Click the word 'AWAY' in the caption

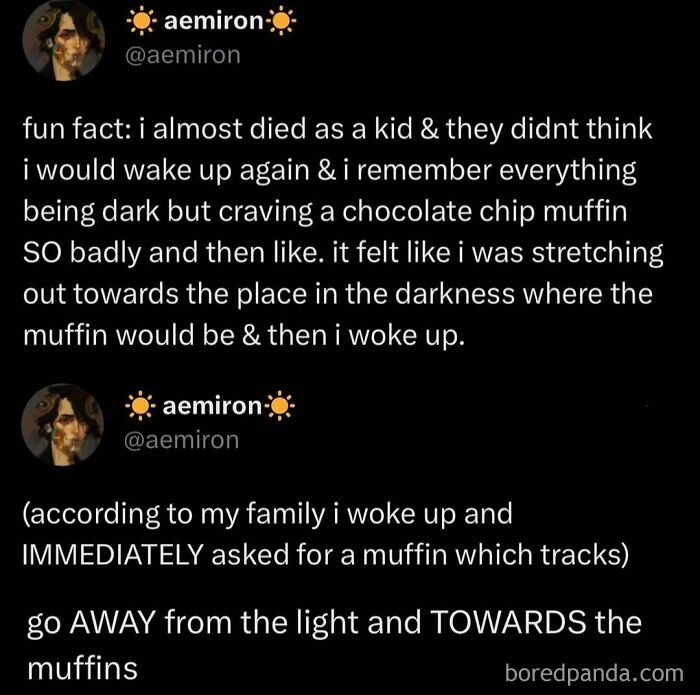121,623
